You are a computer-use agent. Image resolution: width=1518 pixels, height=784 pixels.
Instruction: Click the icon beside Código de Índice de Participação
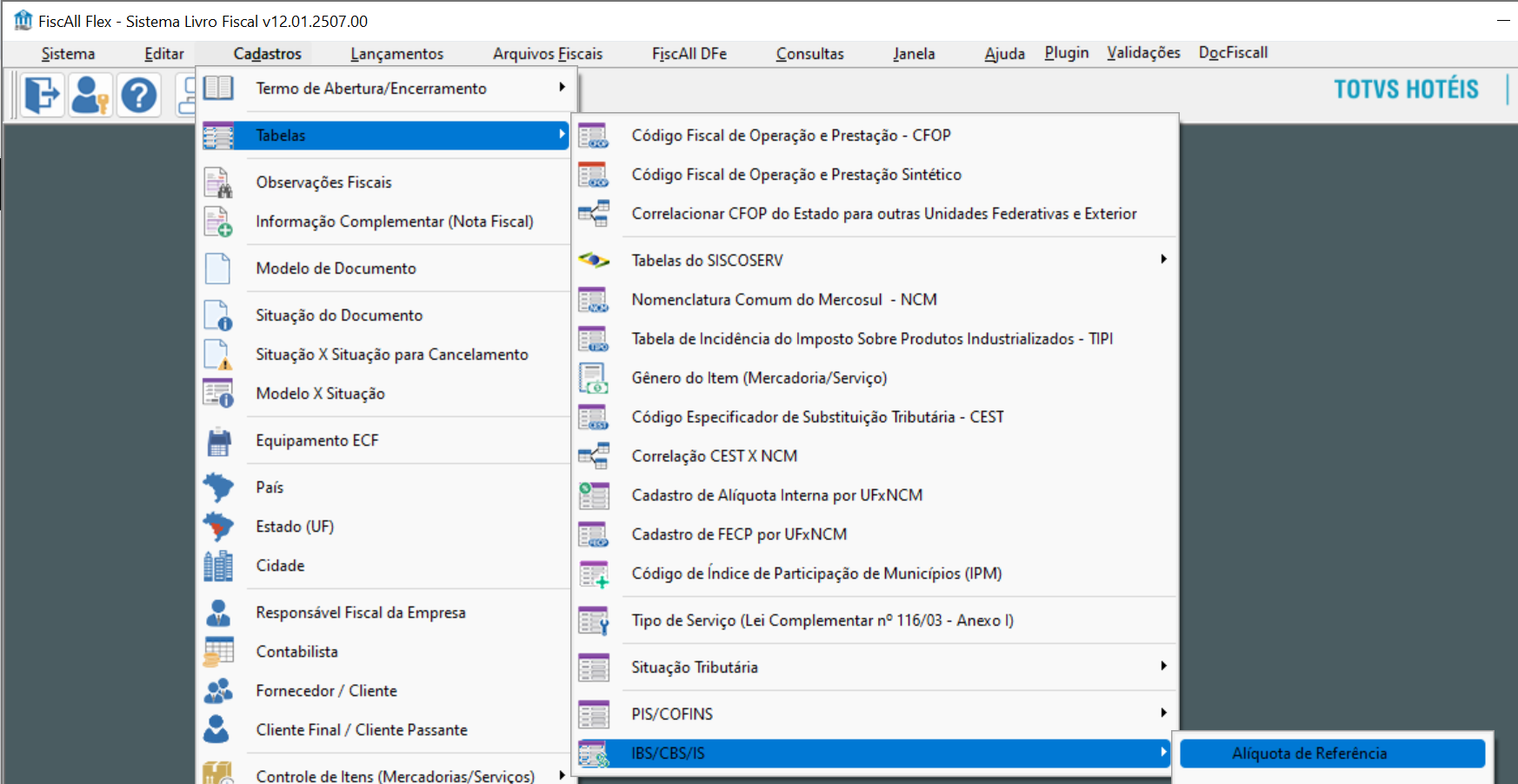594,574
